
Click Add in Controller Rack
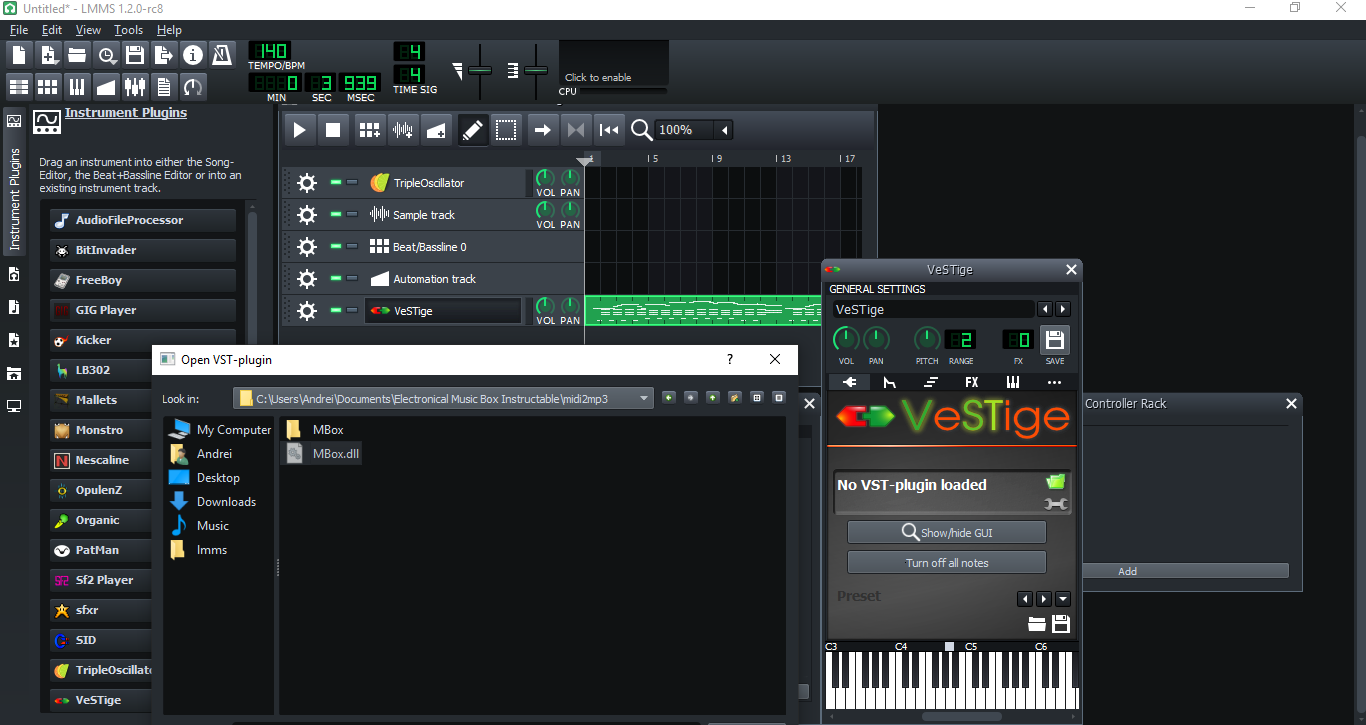click(x=1128, y=571)
